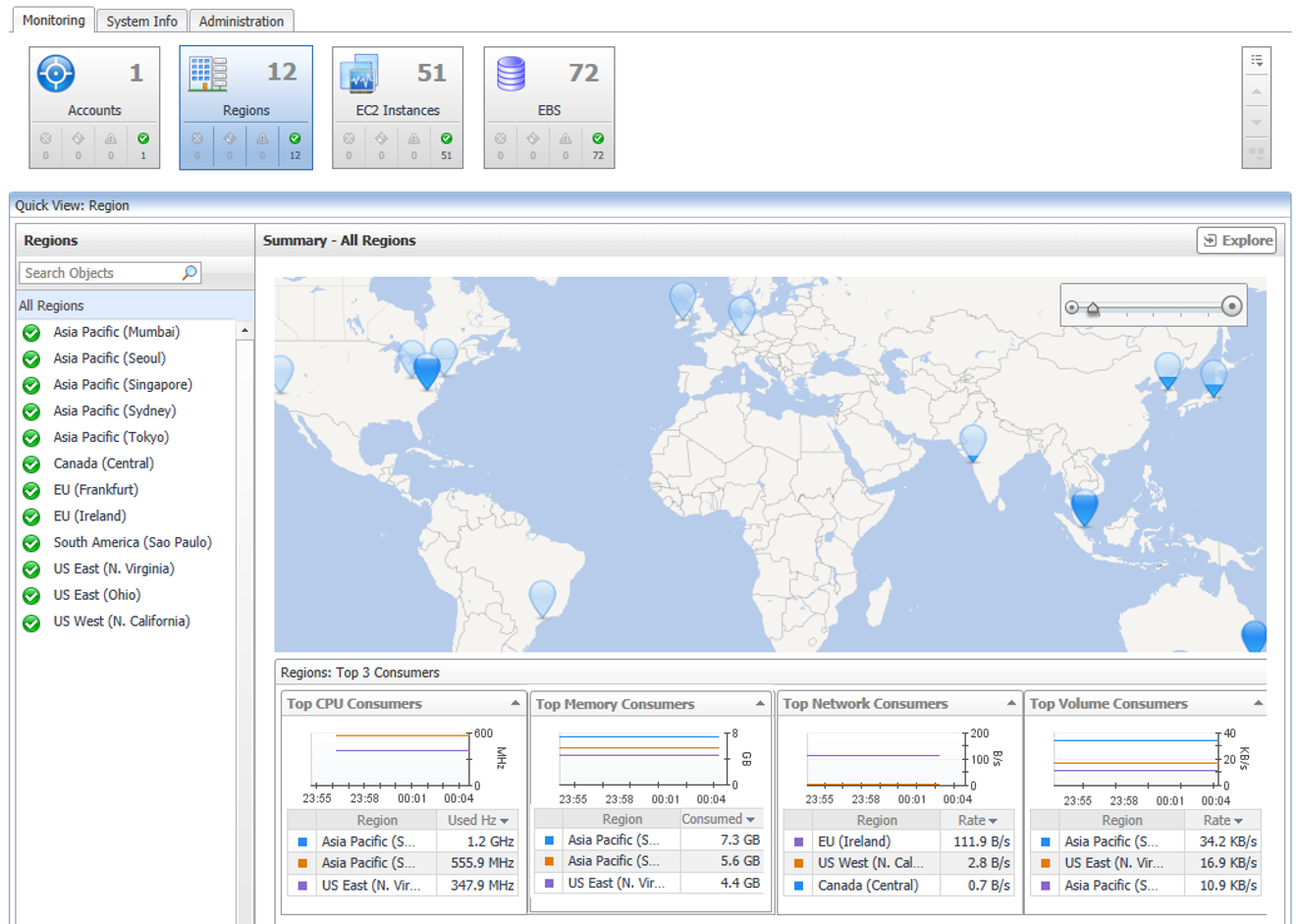Click the map zoom slider handle
Image resolution: width=1298 pixels, height=924 pixels.
1093,309
